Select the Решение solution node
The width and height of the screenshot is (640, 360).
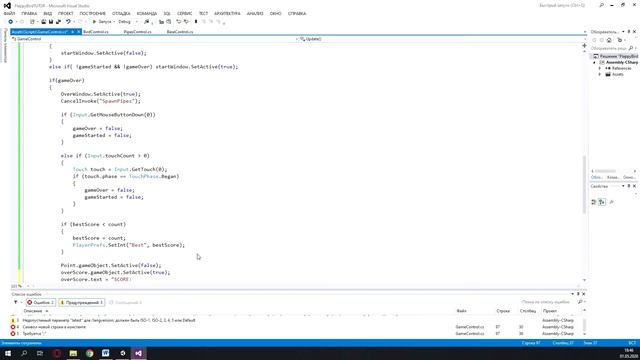(616, 56)
